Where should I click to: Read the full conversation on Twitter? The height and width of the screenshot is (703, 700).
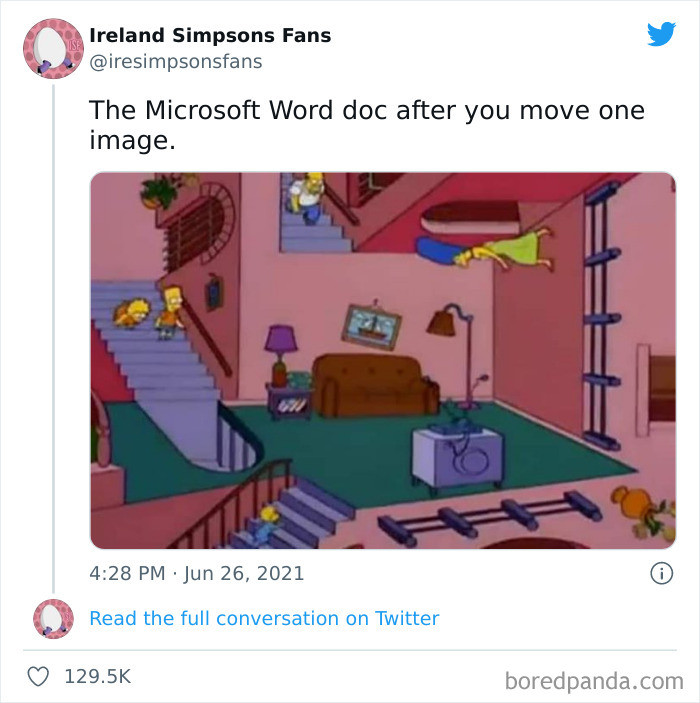click(264, 618)
